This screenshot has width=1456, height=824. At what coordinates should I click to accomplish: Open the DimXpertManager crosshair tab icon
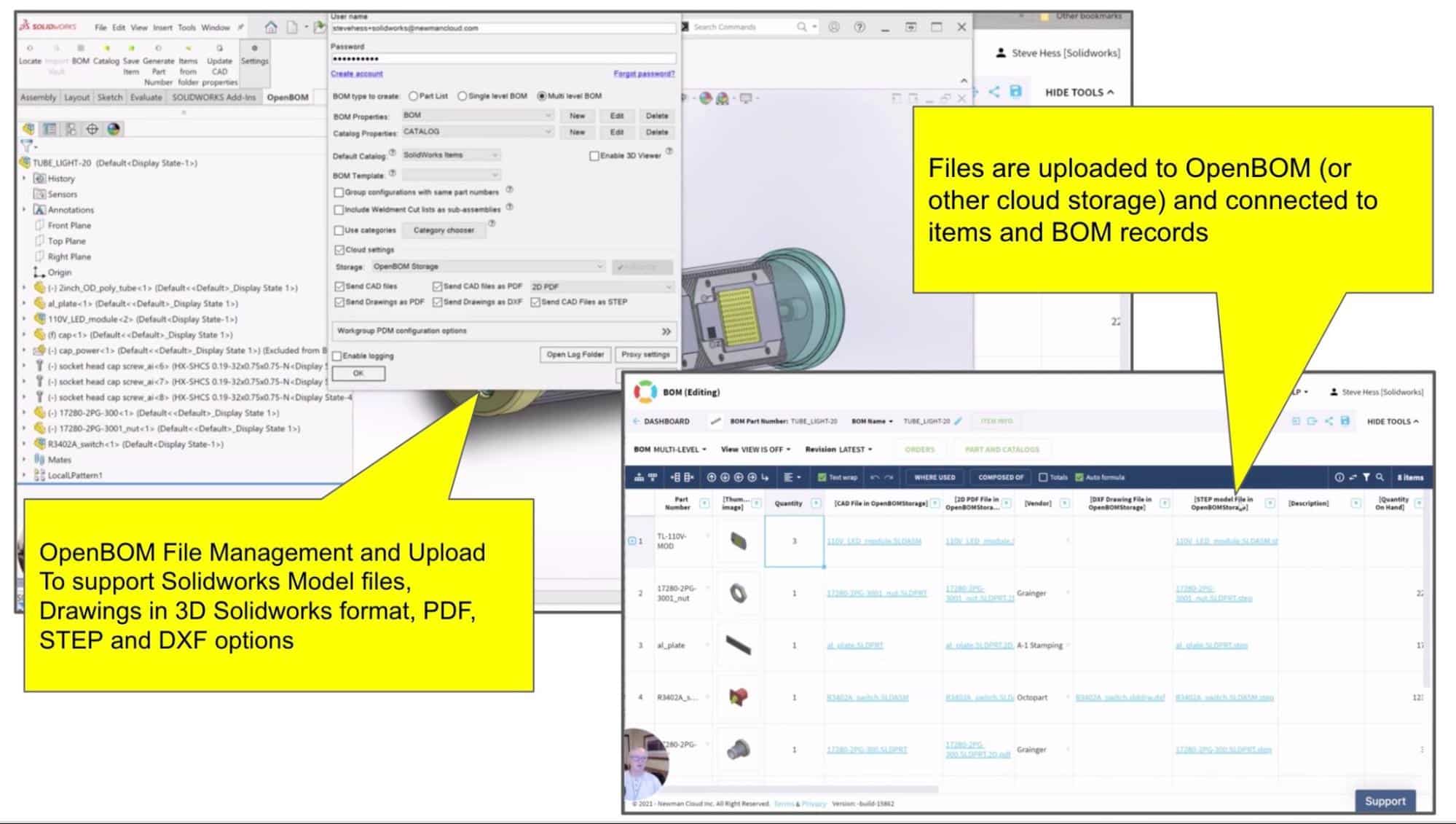(92, 129)
